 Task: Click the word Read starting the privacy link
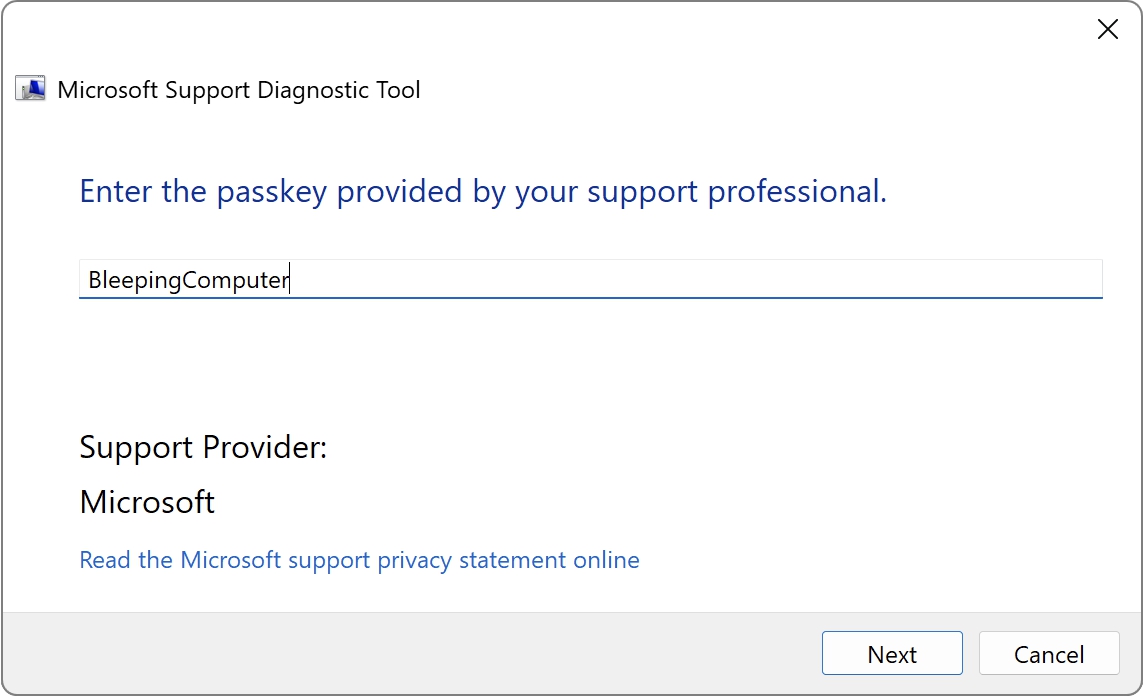click(104, 560)
